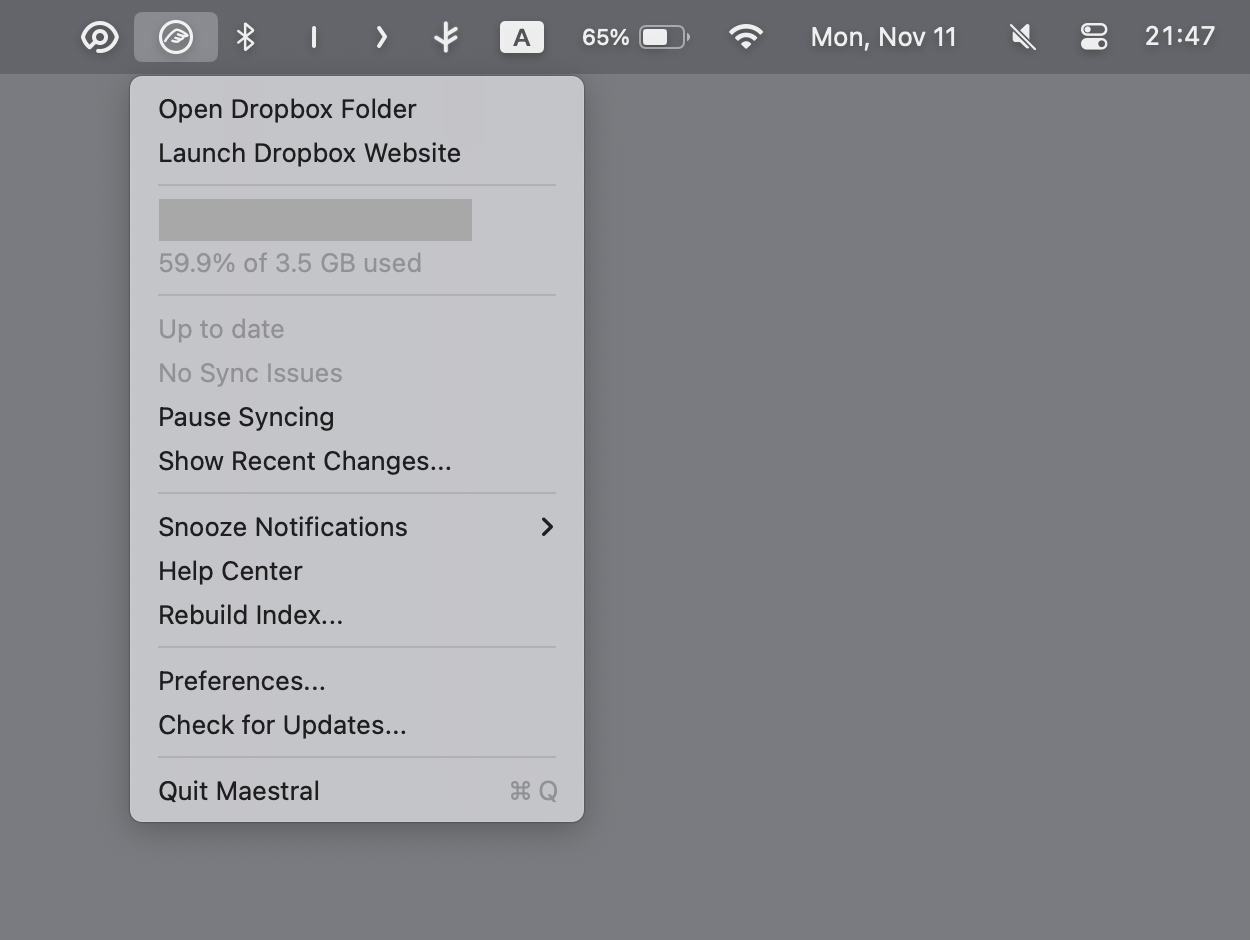Click the circular eye icon in menu bar
Screen dimensions: 1250x940
[x=99, y=37]
